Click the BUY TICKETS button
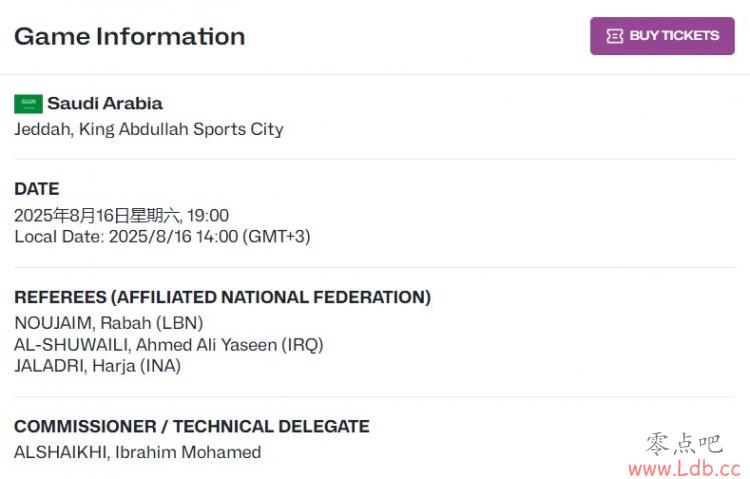The height and width of the screenshot is (479, 750). [662, 36]
